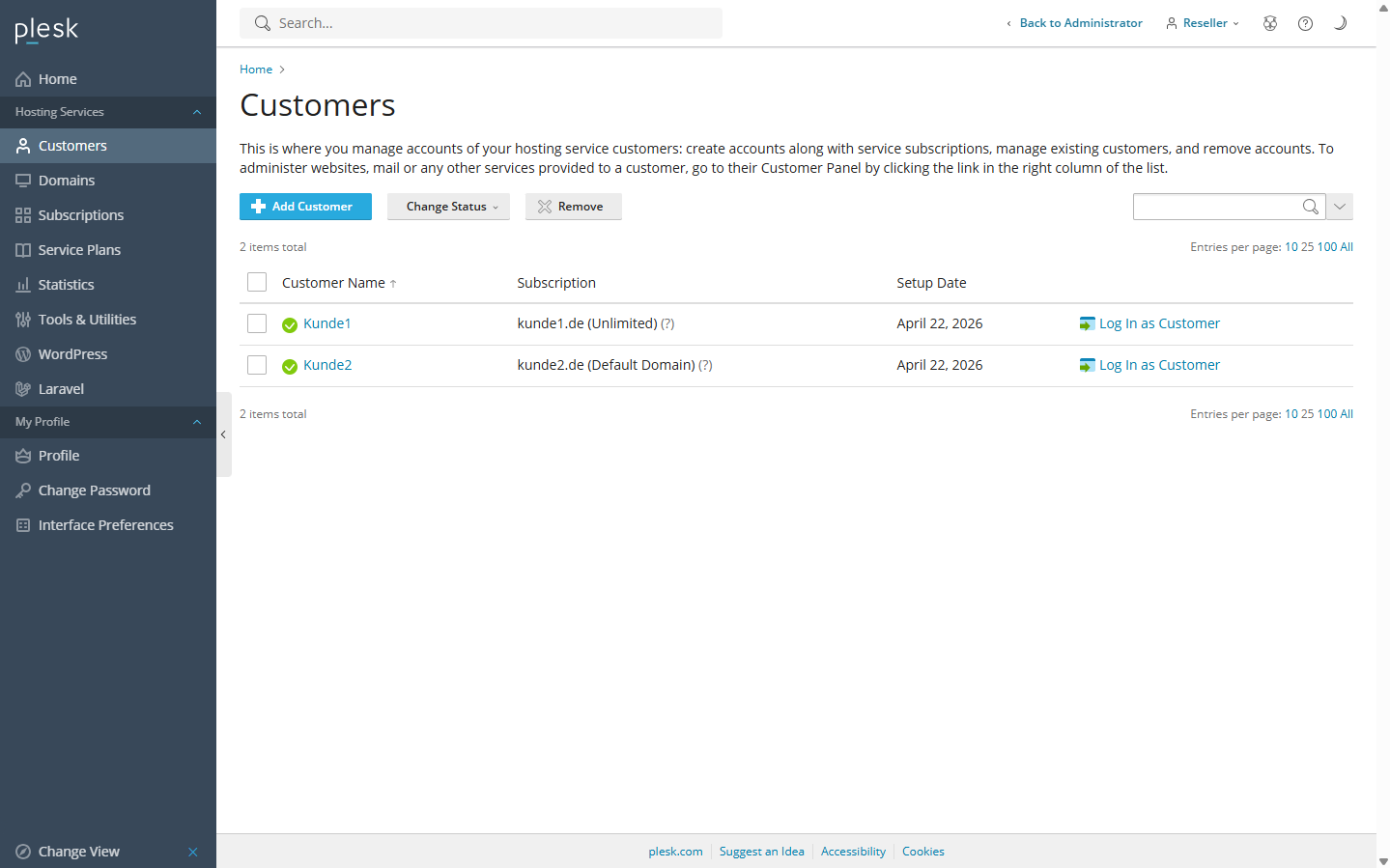1390x868 pixels.
Task: Click the Interface Preferences icon
Action: point(23,525)
